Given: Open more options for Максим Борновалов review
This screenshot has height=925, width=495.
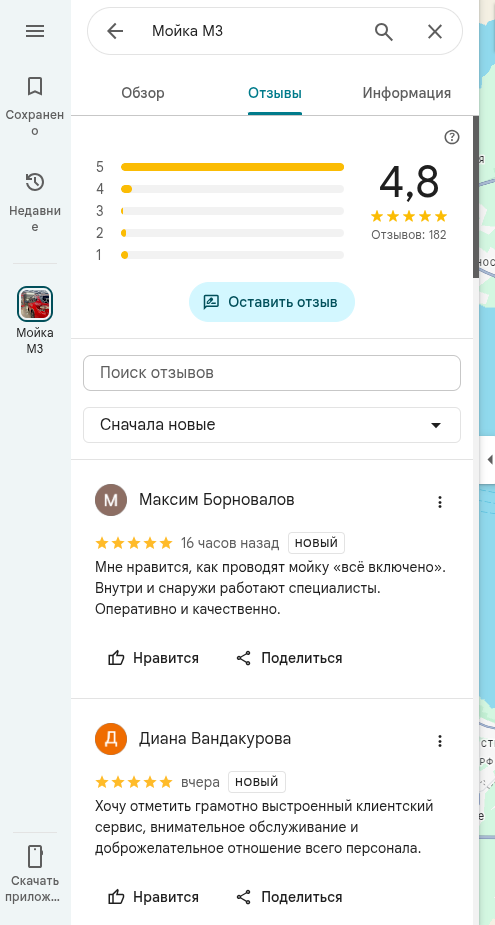Looking at the screenshot, I should click(x=440, y=502).
